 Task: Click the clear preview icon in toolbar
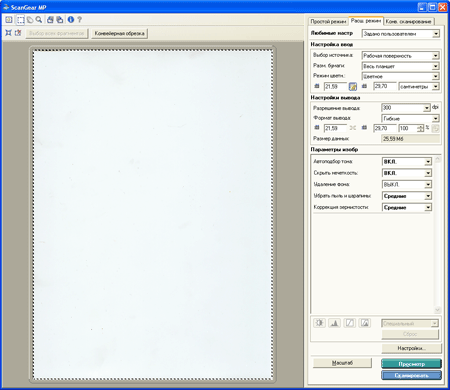click(9, 20)
